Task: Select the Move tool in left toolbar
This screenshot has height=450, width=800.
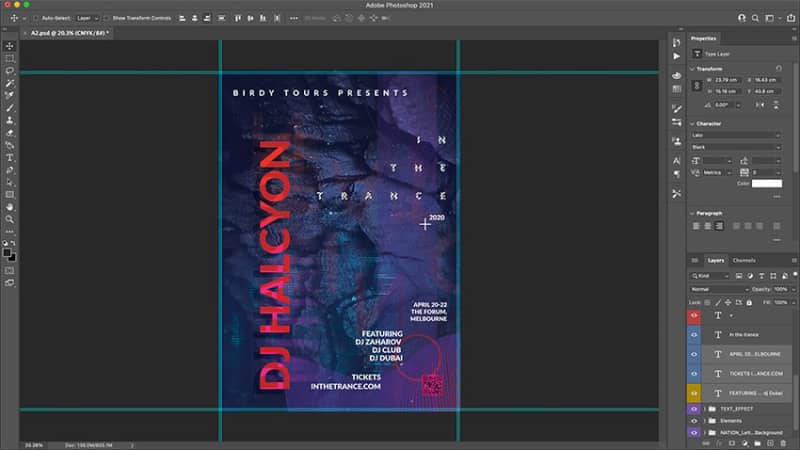Action: [x=10, y=46]
